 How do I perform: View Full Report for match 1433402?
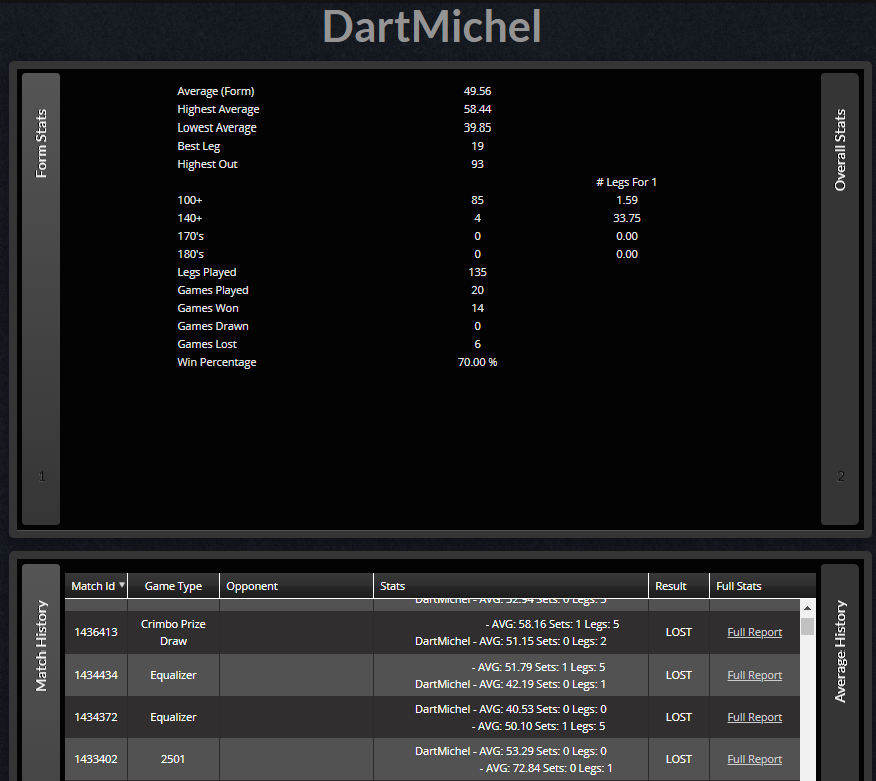(754, 759)
